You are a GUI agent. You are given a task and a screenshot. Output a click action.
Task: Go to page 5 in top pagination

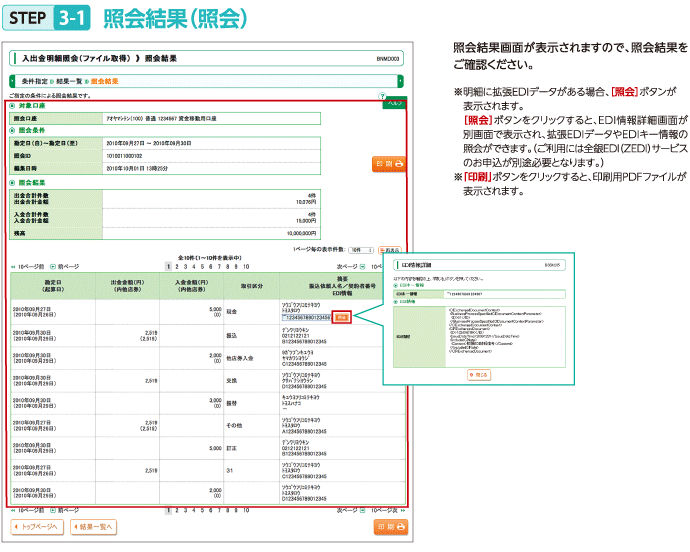click(202, 267)
